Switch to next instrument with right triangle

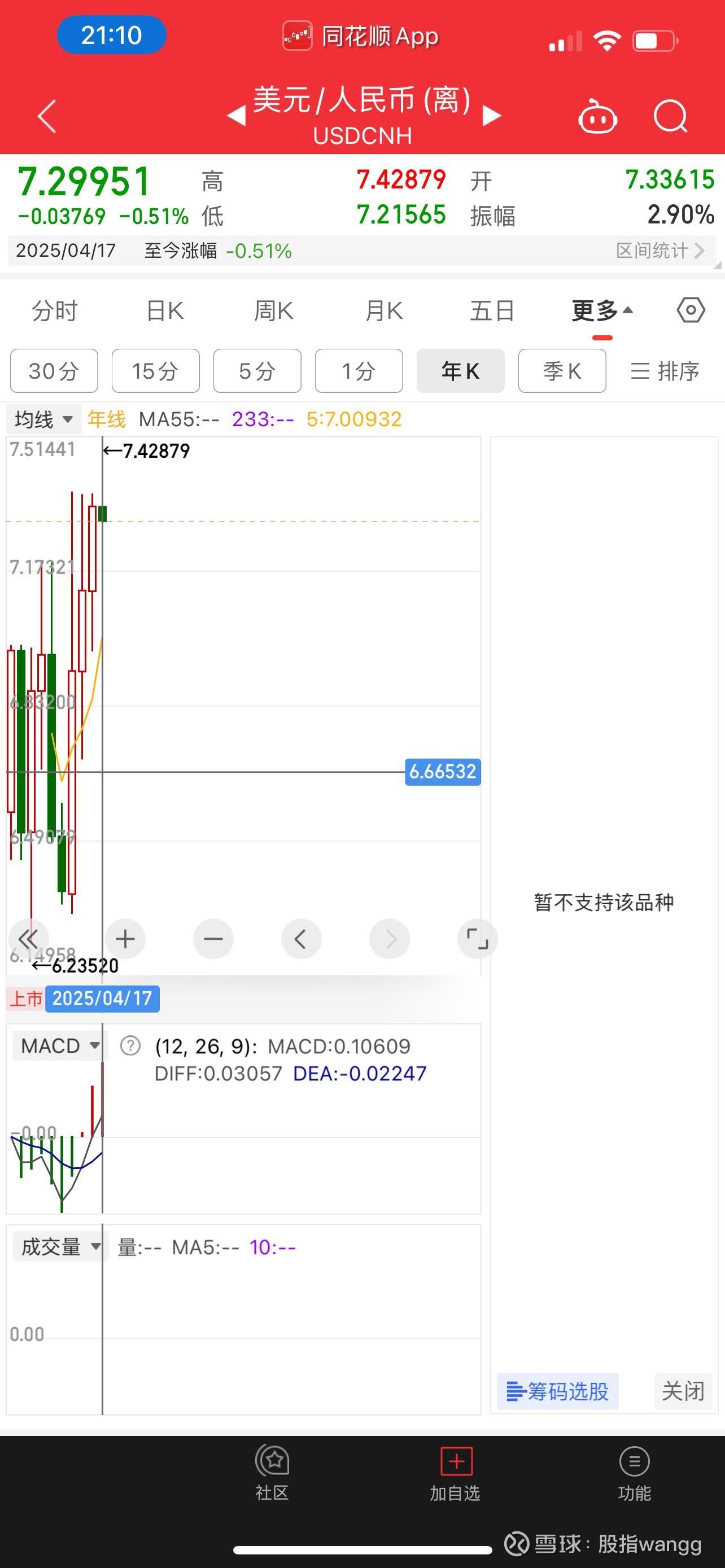[491, 116]
